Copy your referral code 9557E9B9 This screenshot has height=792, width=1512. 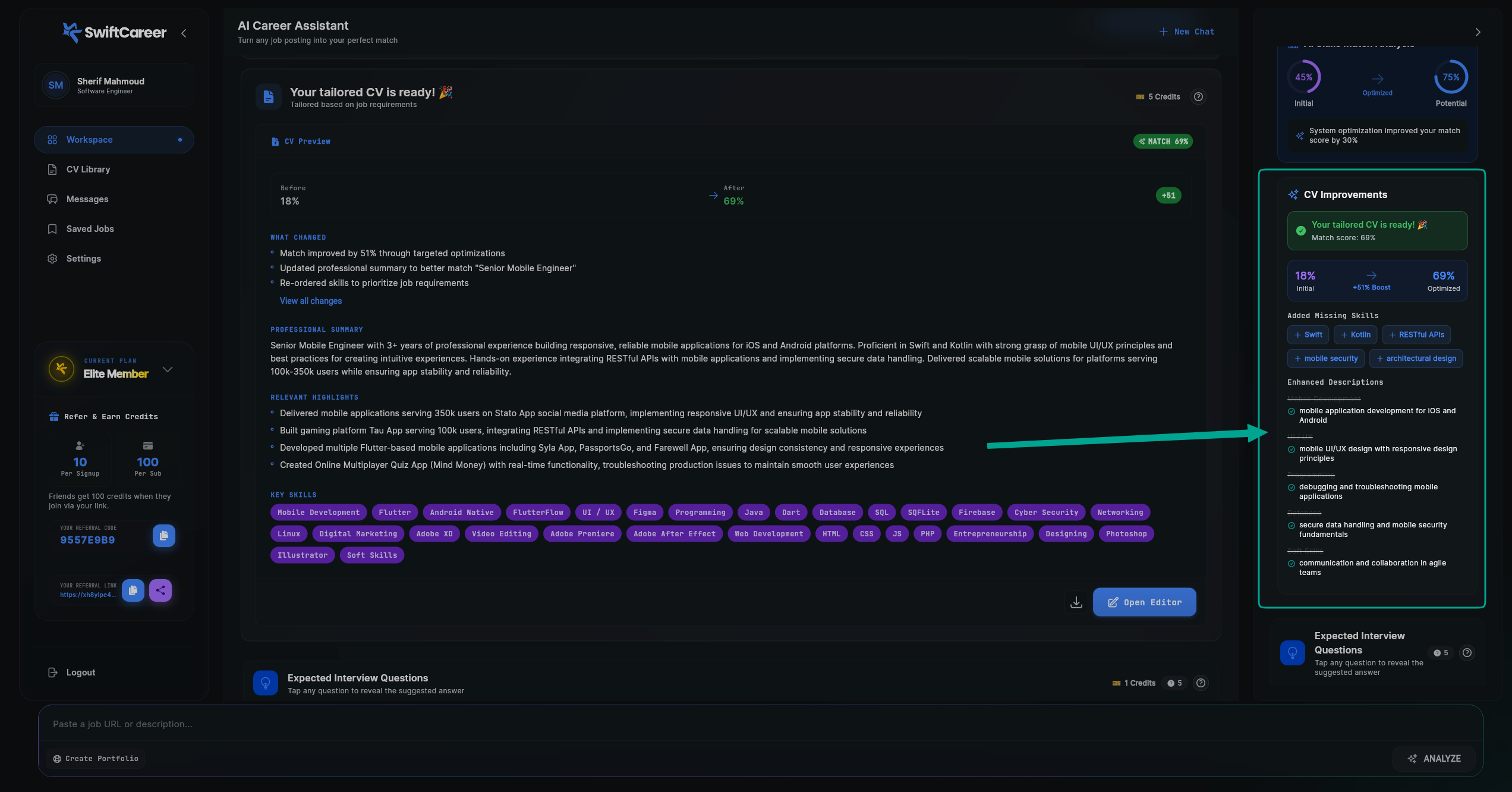tap(164, 535)
